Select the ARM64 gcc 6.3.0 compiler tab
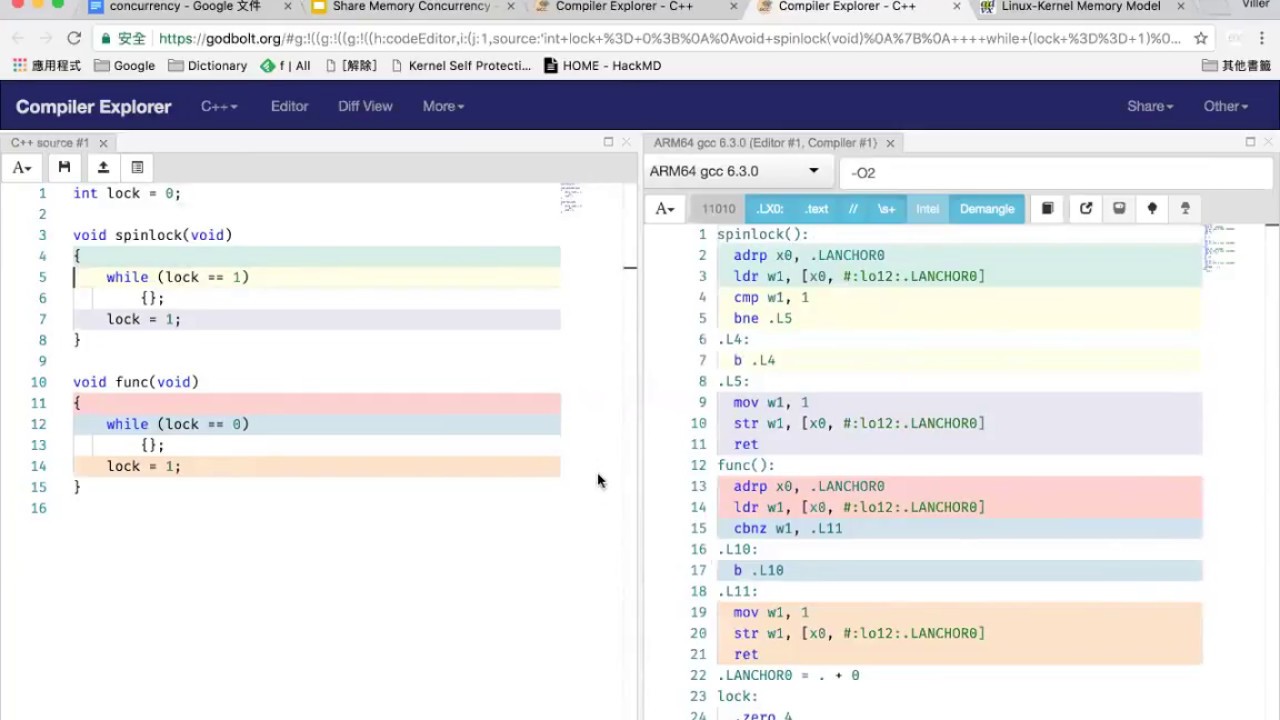1280x720 pixels. (765, 143)
